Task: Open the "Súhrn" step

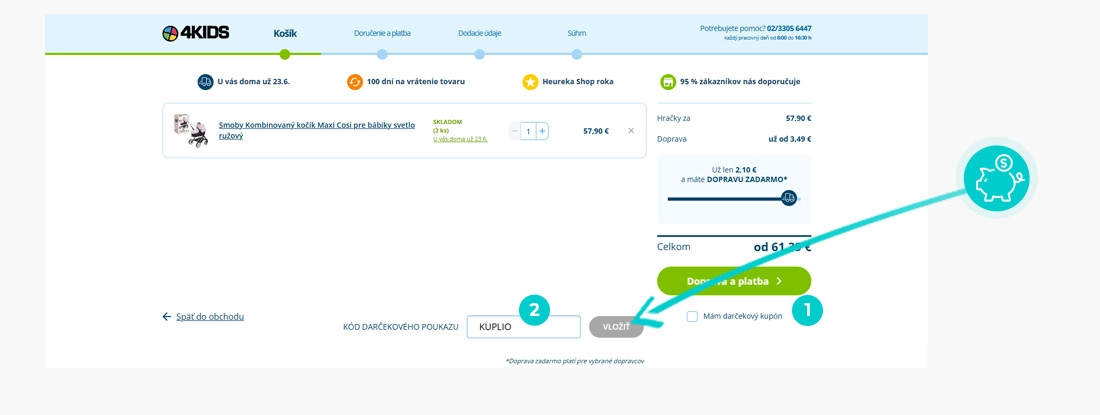Action: pos(577,33)
